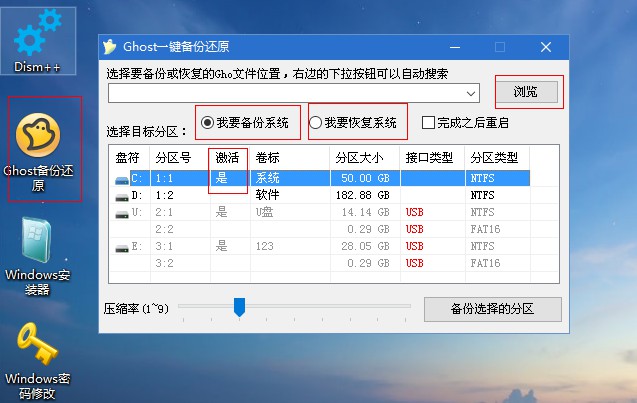Click the 是 active cell in E: row
Screen dimensions: 637x403
221,246
